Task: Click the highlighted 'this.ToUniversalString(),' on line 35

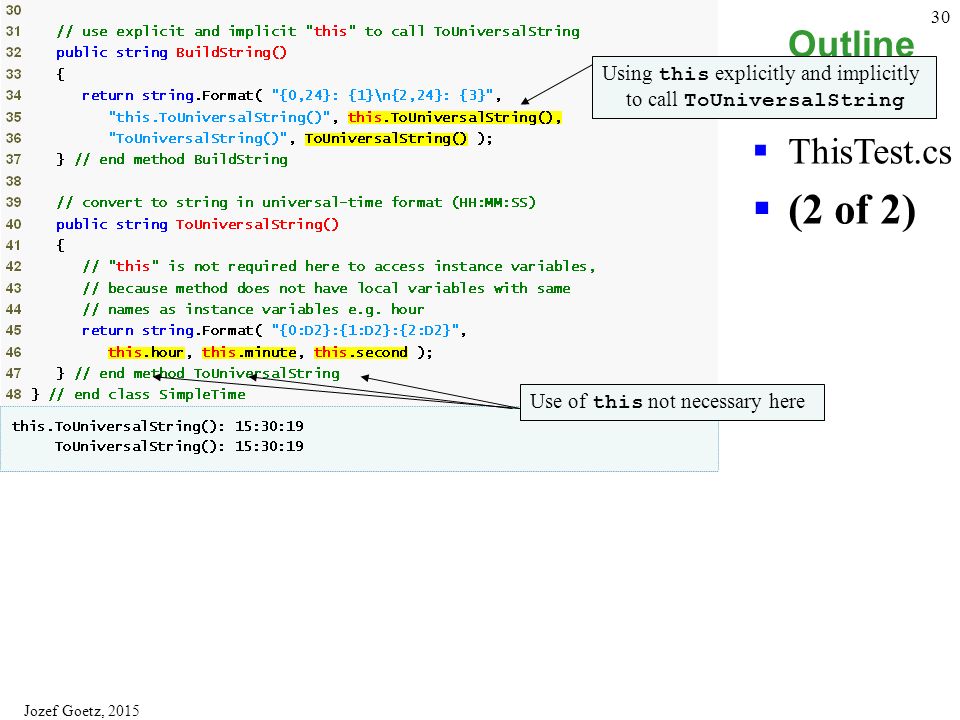Action: [x=454, y=117]
